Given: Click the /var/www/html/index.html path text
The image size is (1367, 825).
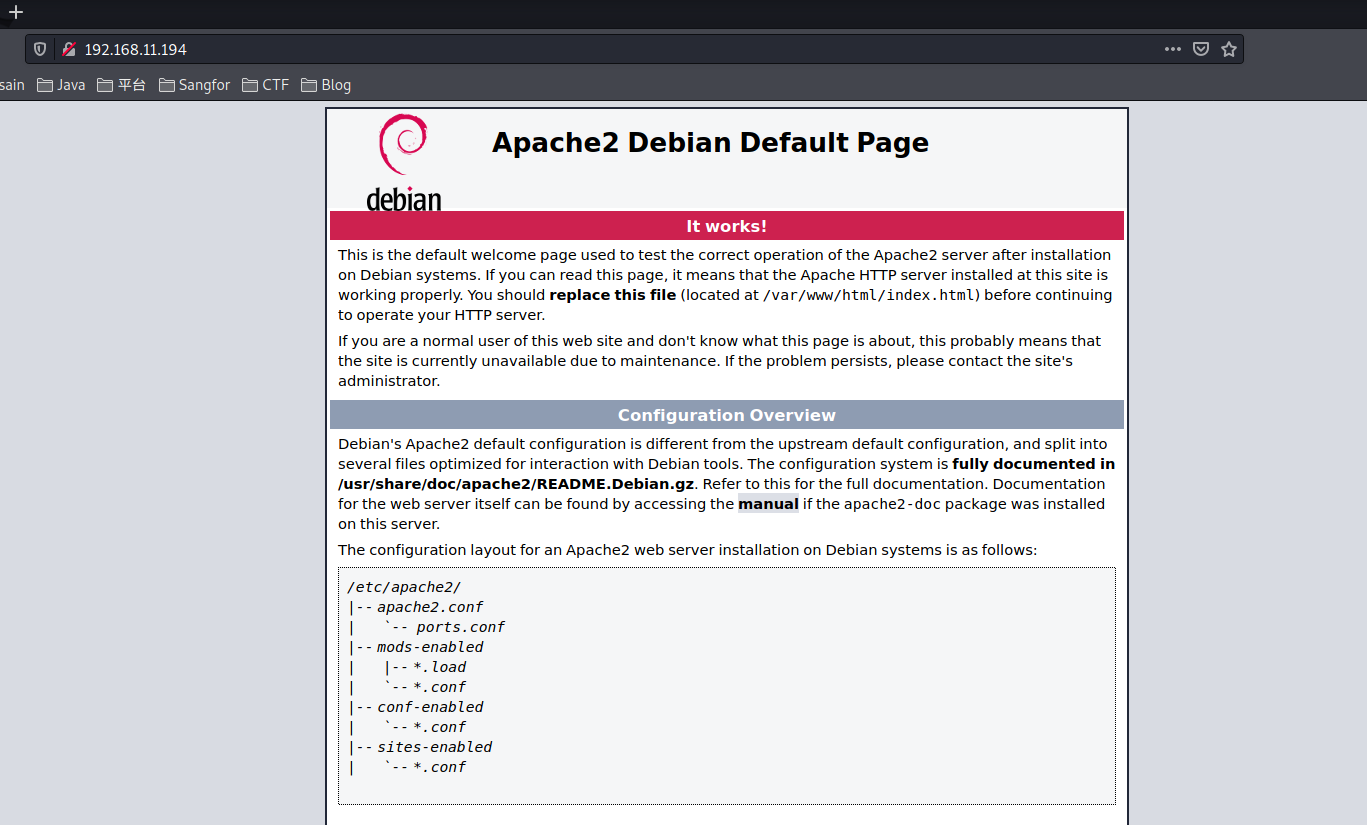Looking at the screenshot, I should click(x=868, y=295).
